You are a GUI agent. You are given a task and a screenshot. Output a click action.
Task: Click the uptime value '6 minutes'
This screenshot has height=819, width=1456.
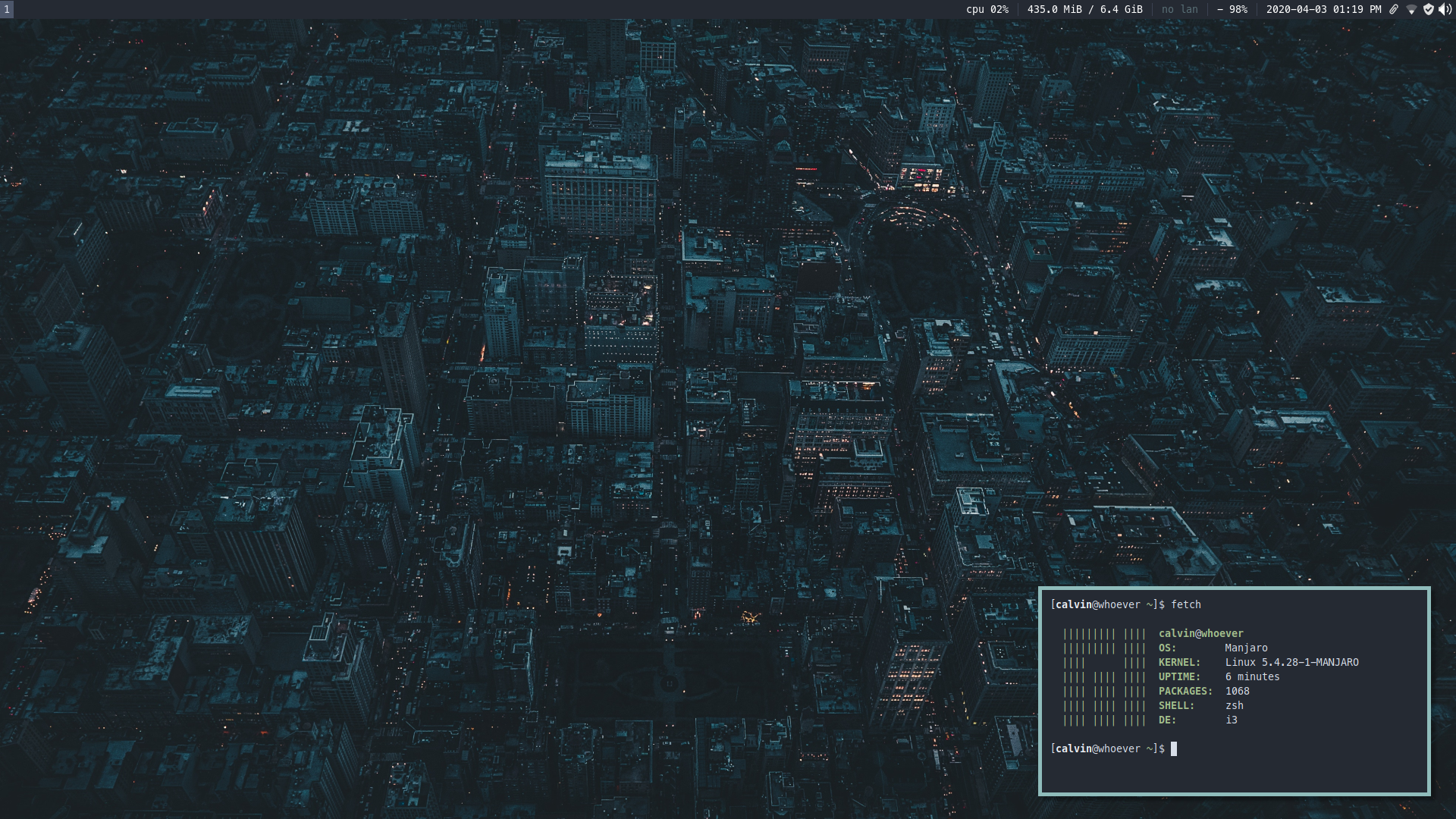[x=1252, y=676]
